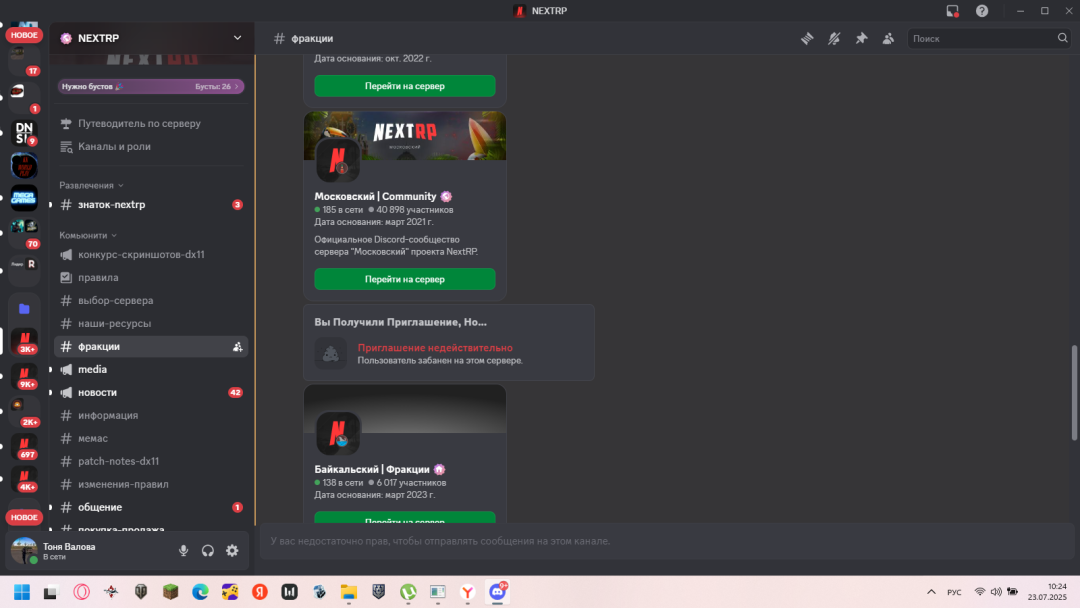Toggle microphone mute in the user panel
This screenshot has height=608, width=1080.
click(x=183, y=550)
